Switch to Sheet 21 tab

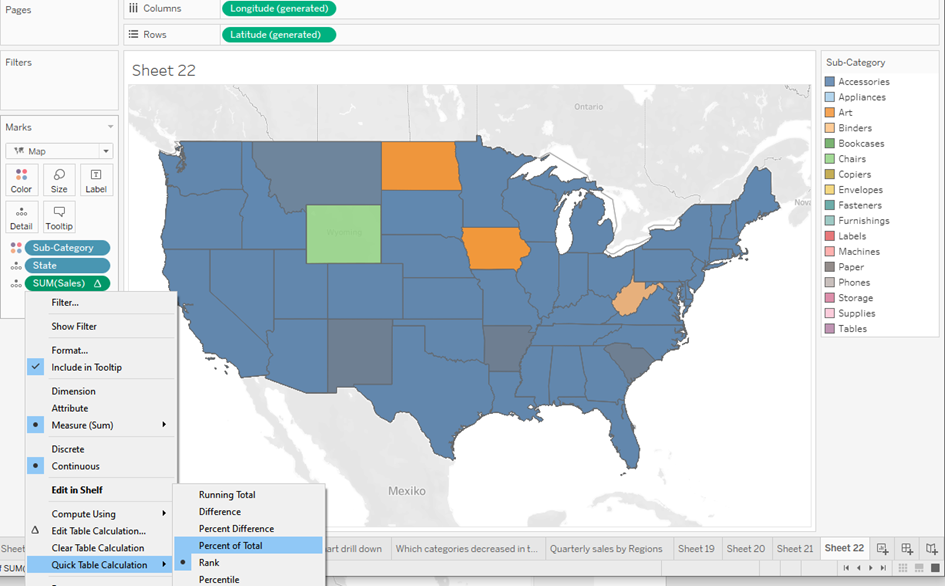[795, 549]
